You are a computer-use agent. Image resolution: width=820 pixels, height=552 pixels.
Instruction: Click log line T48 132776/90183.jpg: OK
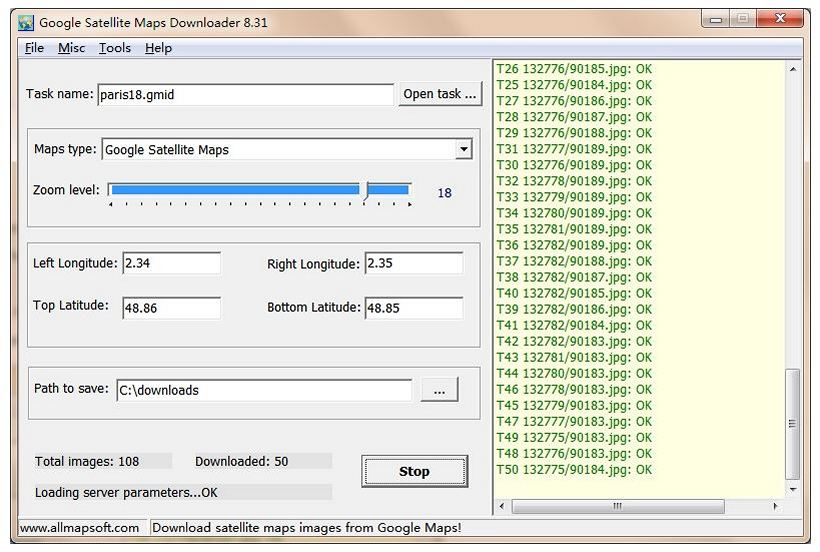click(x=574, y=454)
